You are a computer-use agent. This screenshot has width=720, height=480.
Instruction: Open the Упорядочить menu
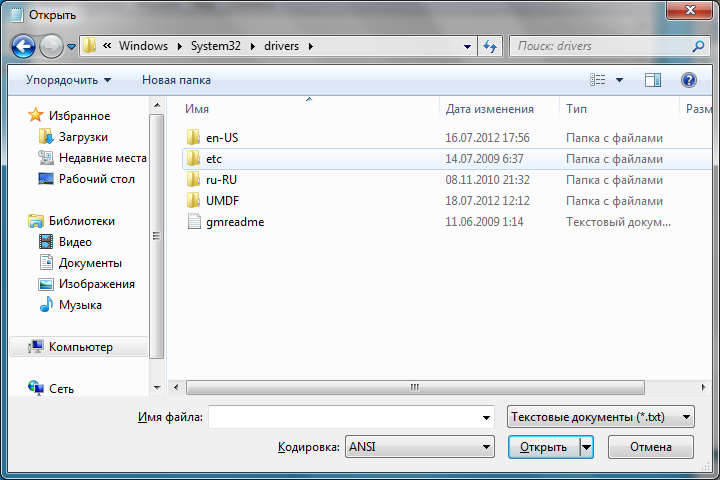pyautogui.click(x=68, y=80)
